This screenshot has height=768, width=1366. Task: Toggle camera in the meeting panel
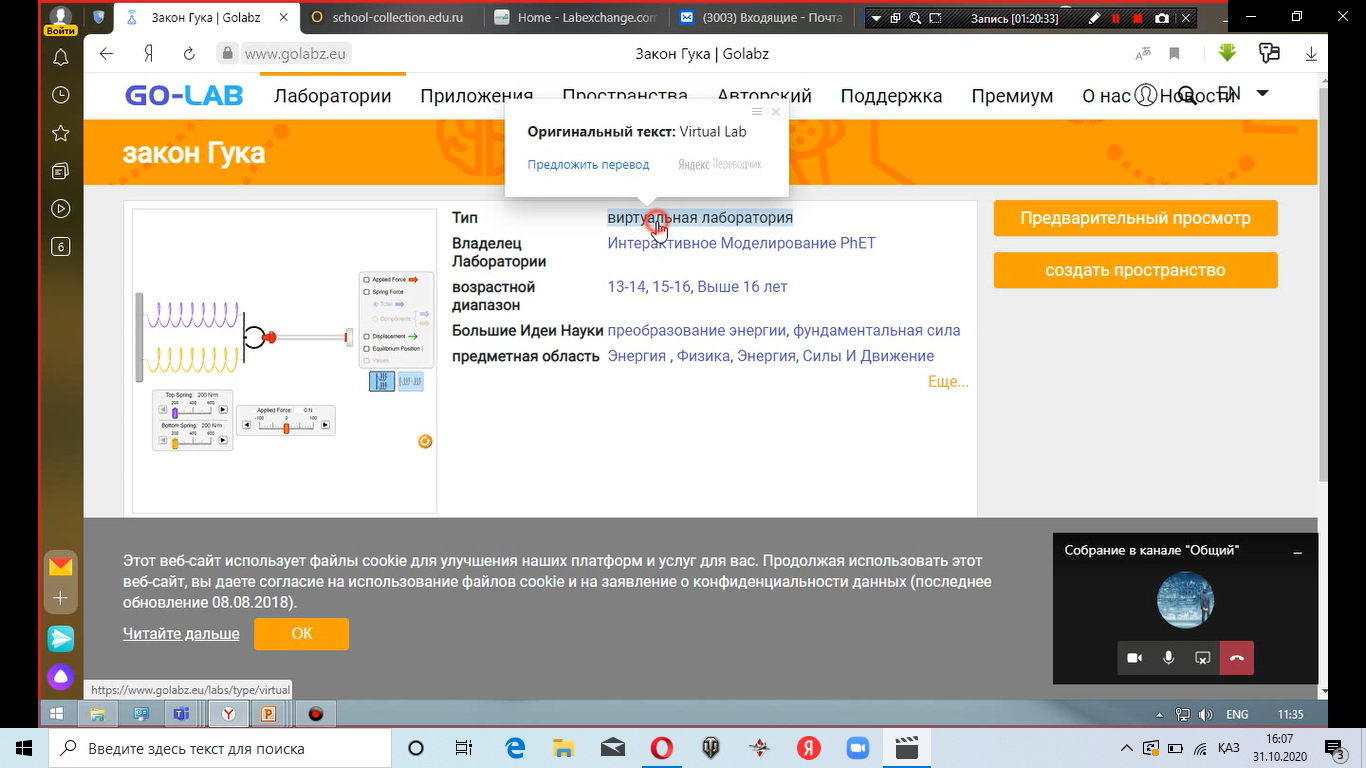pyautogui.click(x=1134, y=658)
